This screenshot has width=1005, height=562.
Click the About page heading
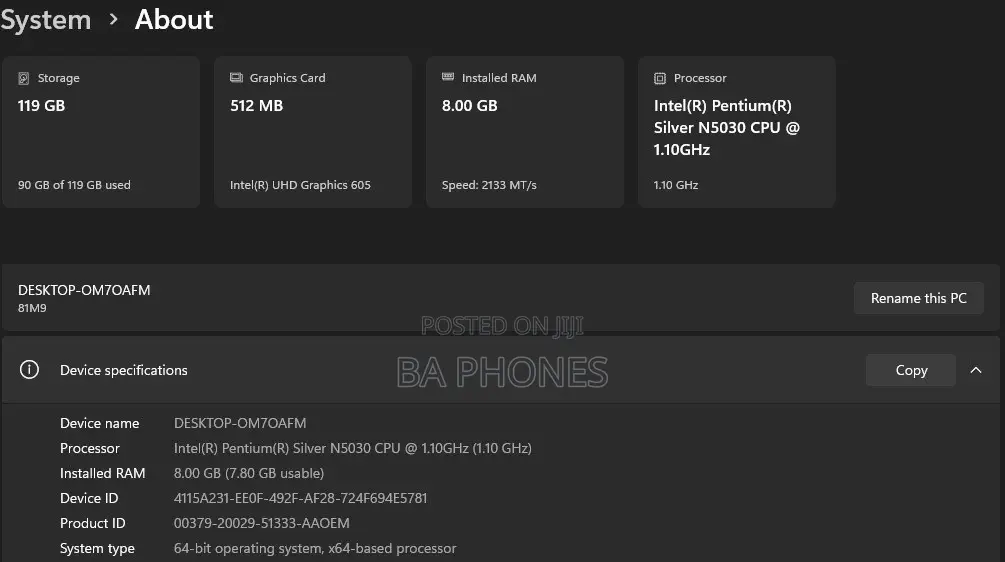click(174, 20)
